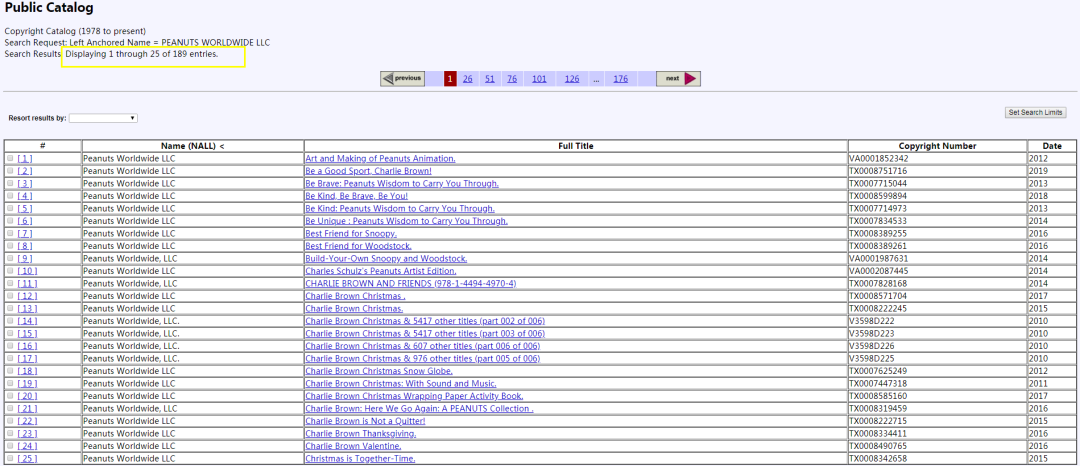Open Charlie Brown Christmas part 002 of 006
1080x466 pixels.
425,321
